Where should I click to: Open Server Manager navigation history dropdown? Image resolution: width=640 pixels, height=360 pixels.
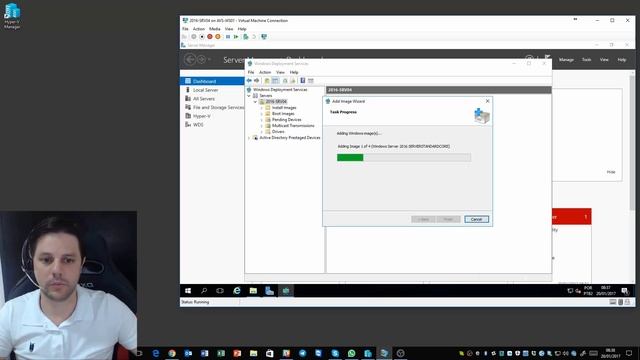click(x=209, y=60)
